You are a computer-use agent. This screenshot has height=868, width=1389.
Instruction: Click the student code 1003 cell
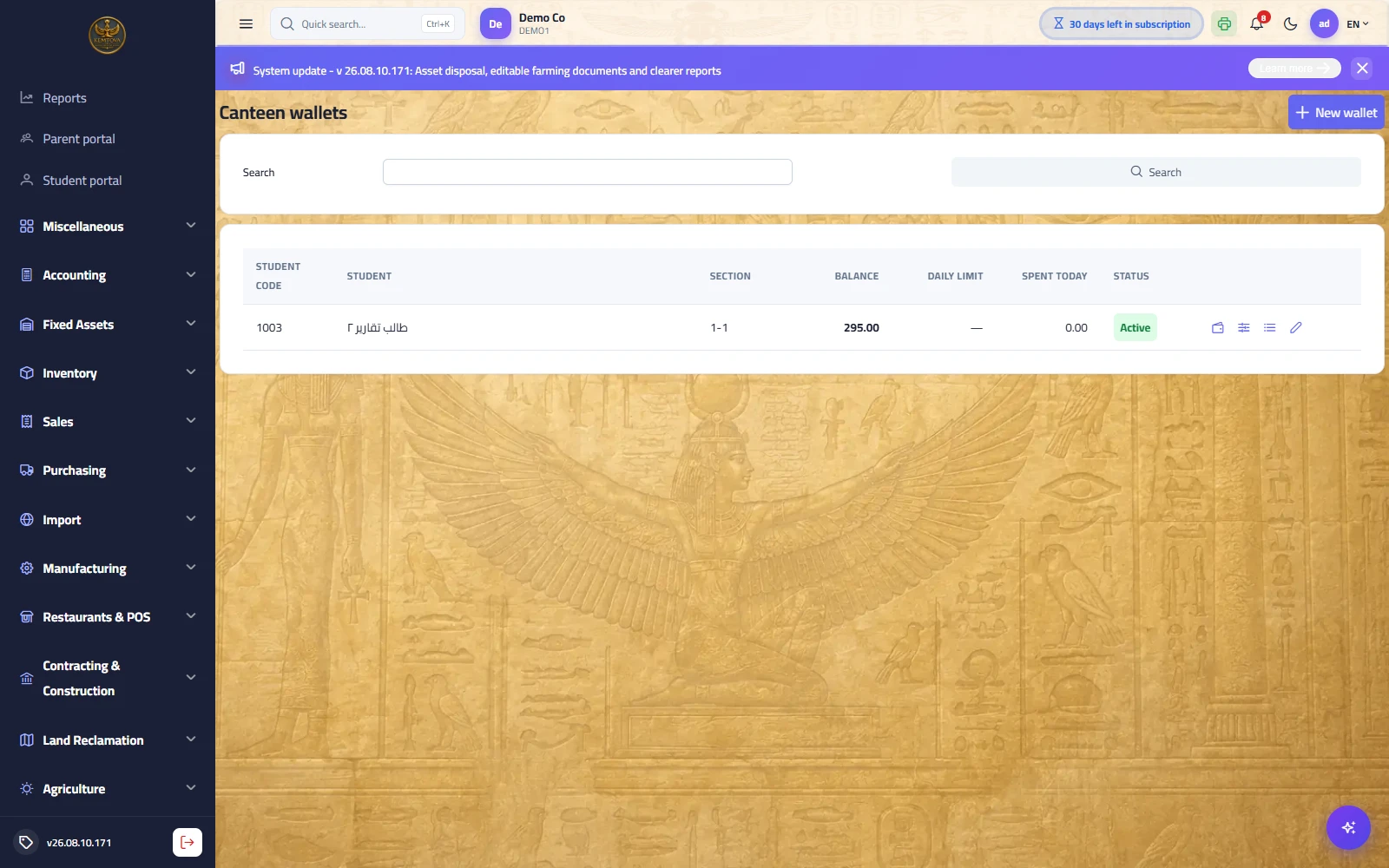269,328
